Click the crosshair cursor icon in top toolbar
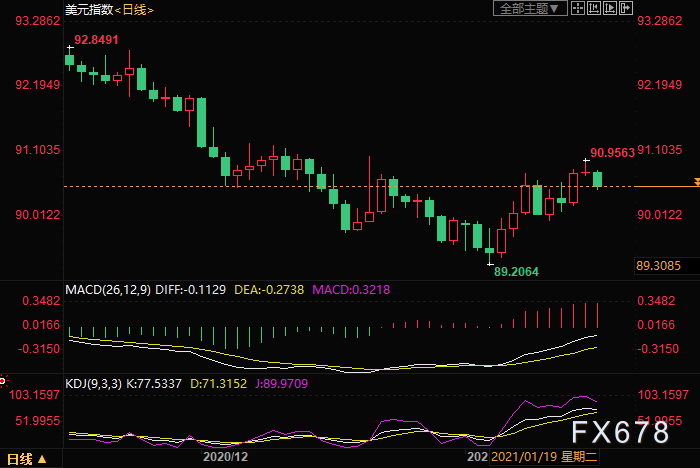This screenshot has width=700, height=468. coord(578,8)
